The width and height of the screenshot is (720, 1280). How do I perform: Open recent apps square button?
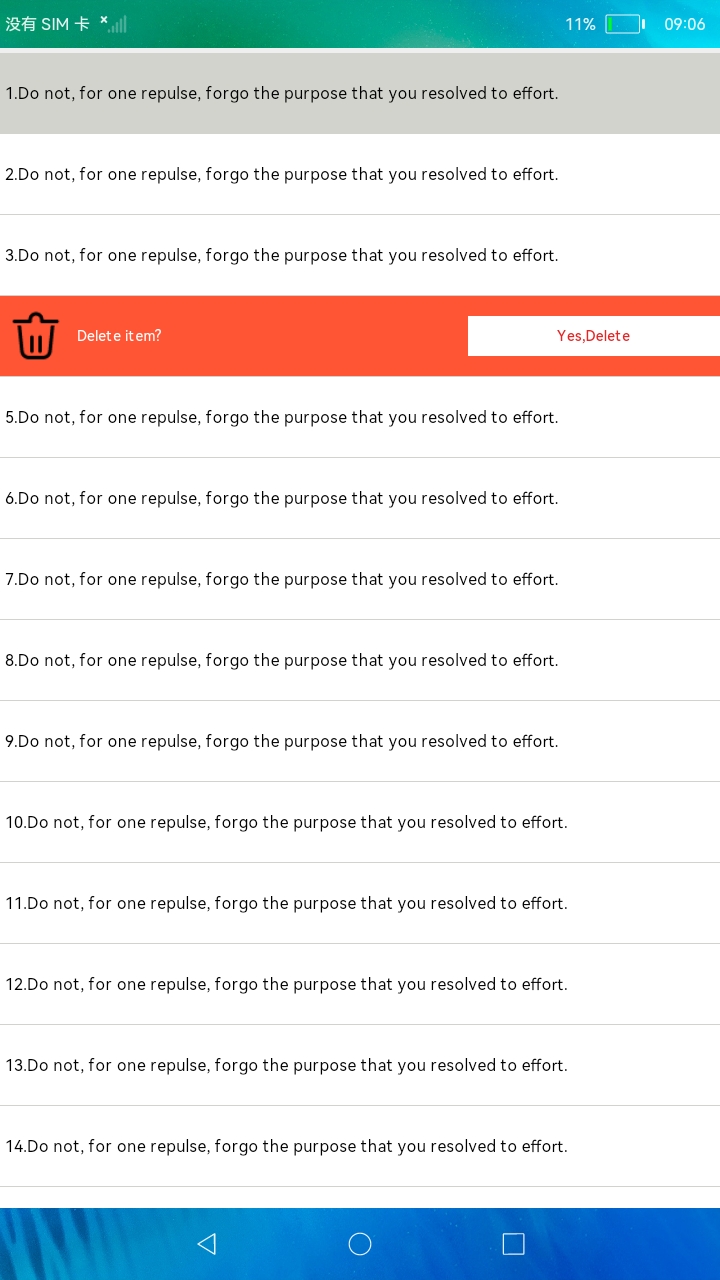pyautogui.click(x=513, y=1243)
